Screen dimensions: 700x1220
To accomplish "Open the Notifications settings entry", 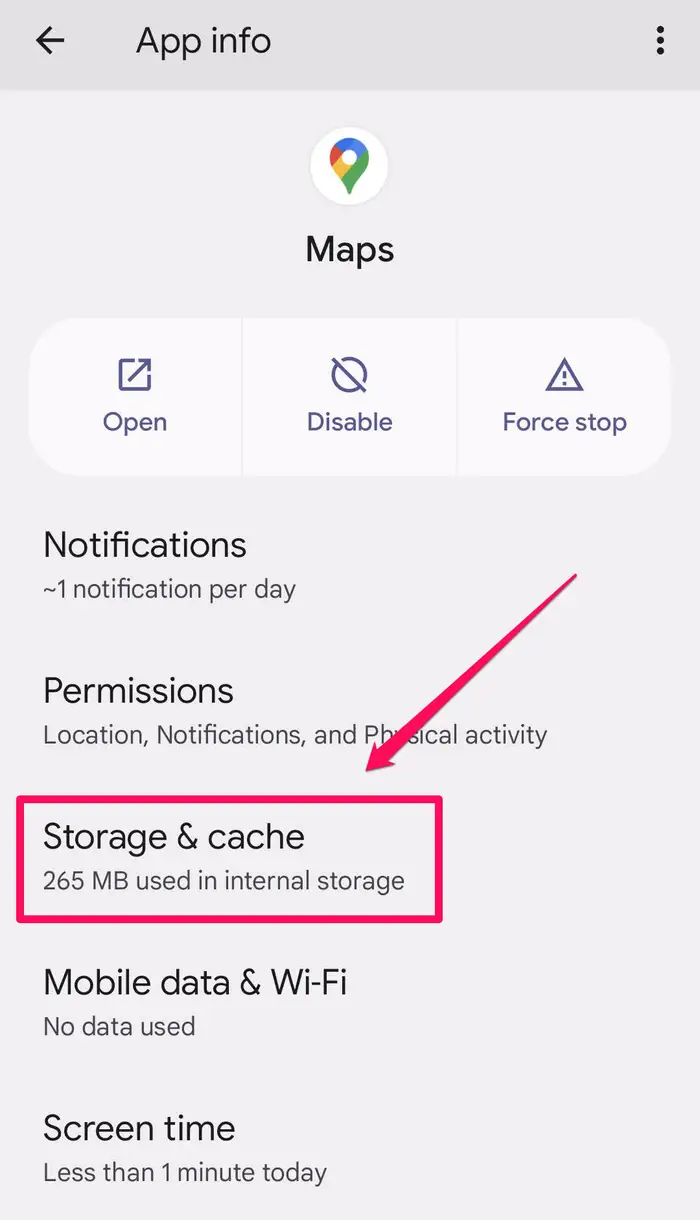I will pos(145,545).
